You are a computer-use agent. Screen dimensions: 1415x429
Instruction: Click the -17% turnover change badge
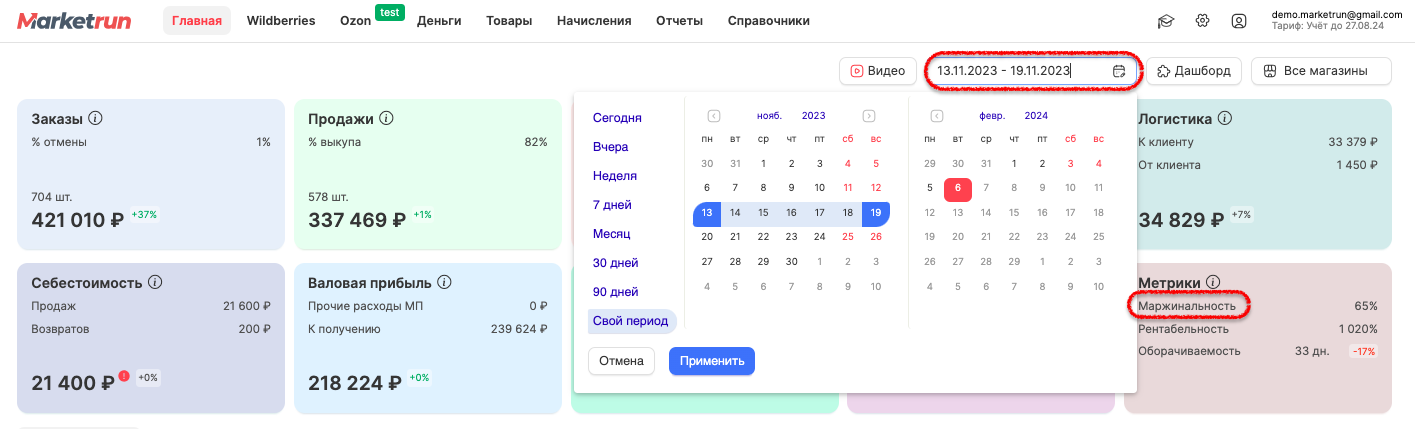1362,351
